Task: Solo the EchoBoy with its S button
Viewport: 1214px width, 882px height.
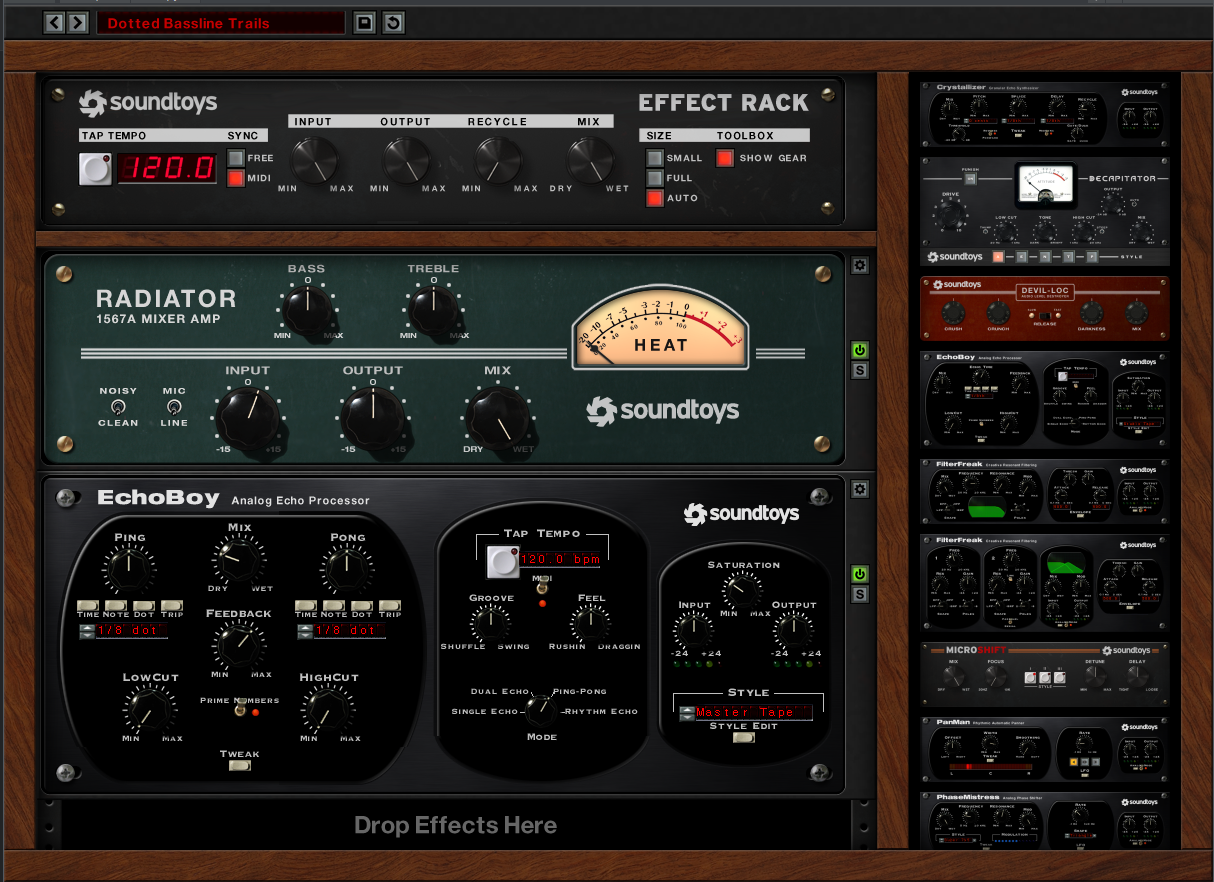Action: pos(860,595)
